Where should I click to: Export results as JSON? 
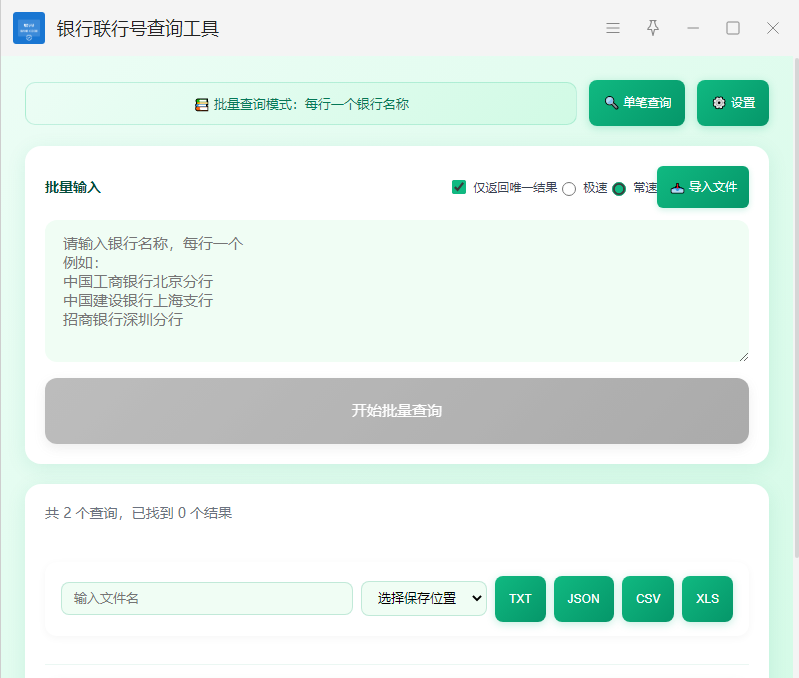[583, 599]
